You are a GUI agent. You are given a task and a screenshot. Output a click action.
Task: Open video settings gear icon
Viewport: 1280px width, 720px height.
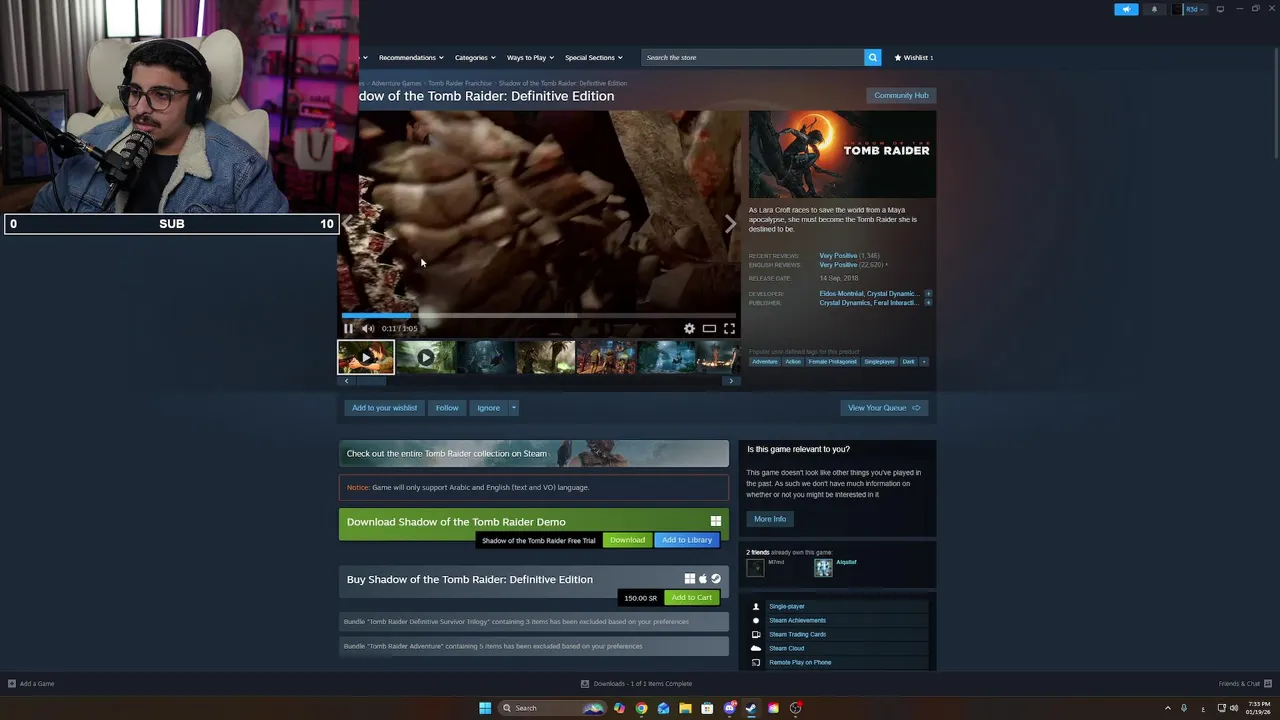tap(689, 328)
